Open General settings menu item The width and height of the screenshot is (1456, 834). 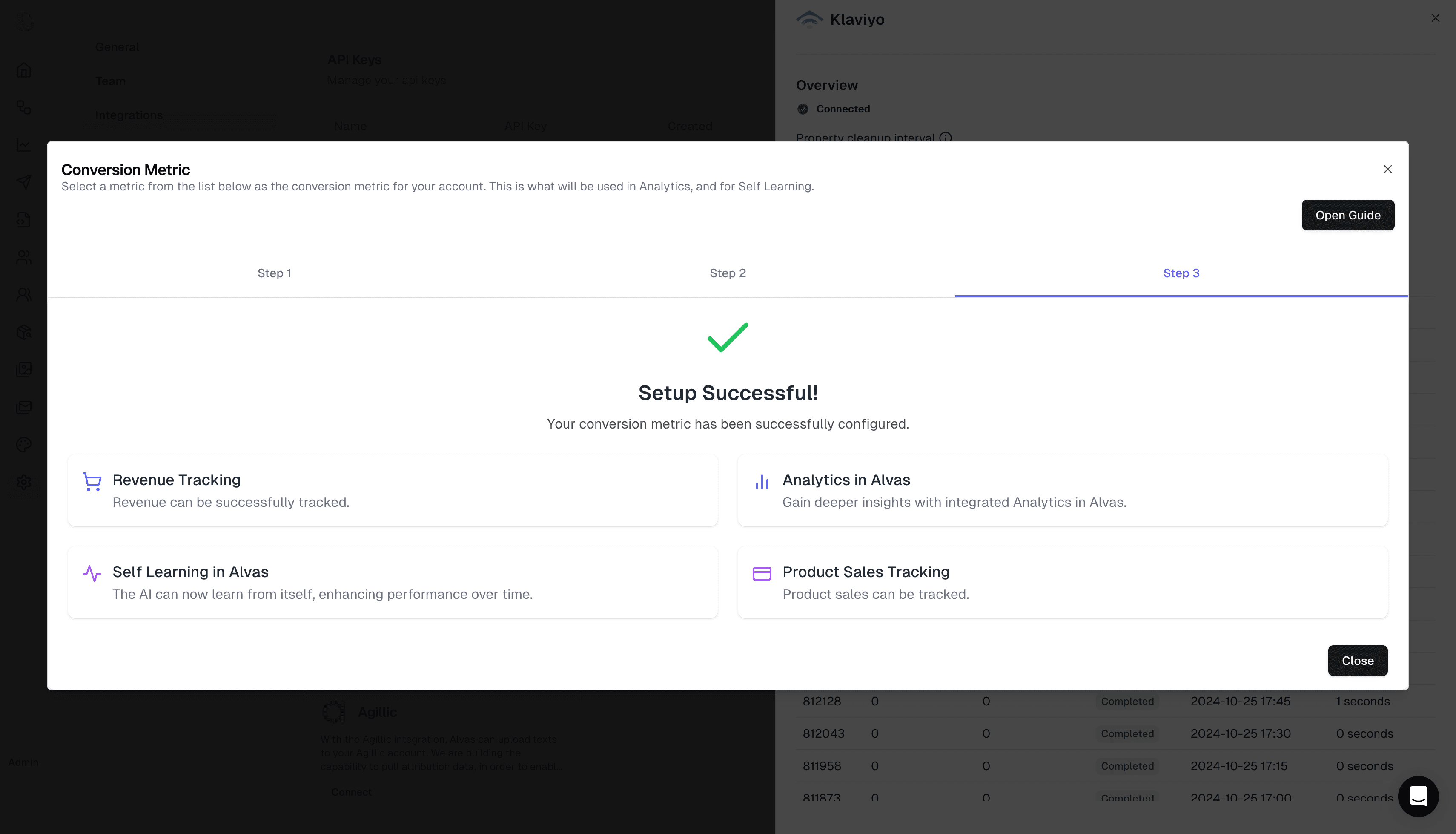click(x=117, y=47)
